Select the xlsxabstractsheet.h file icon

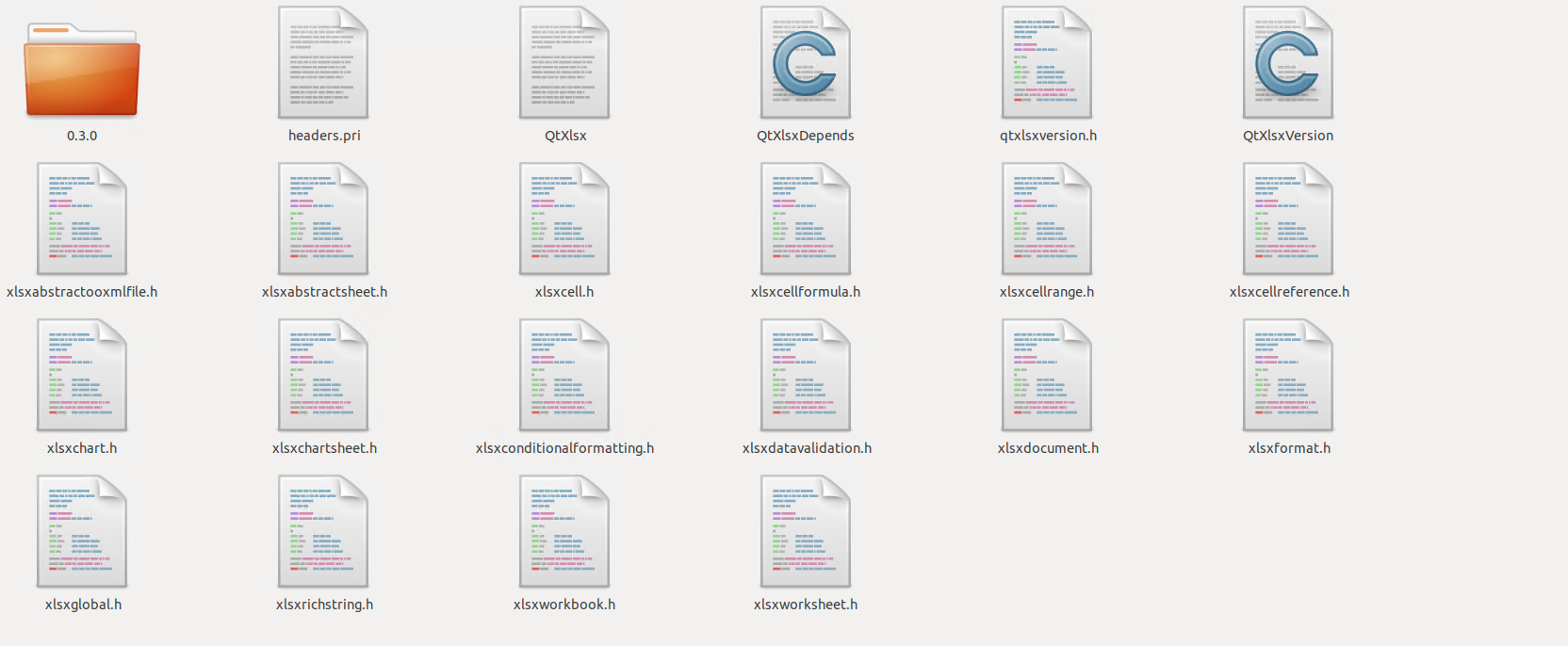[x=323, y=218]
